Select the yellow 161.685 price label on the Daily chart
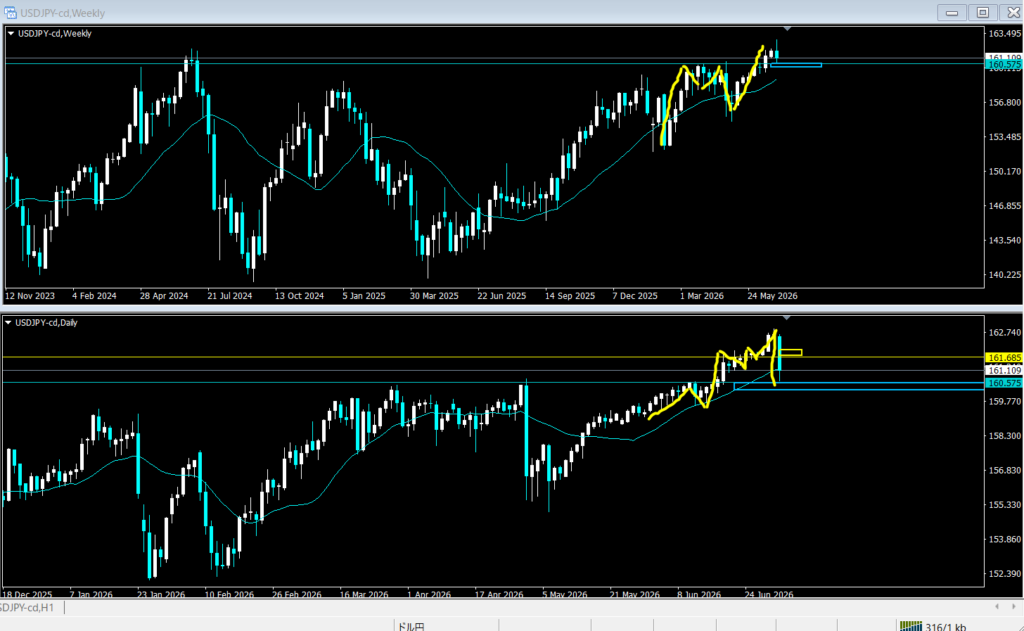Screen dimensions: 1024x631 [x=1004, y=357]
